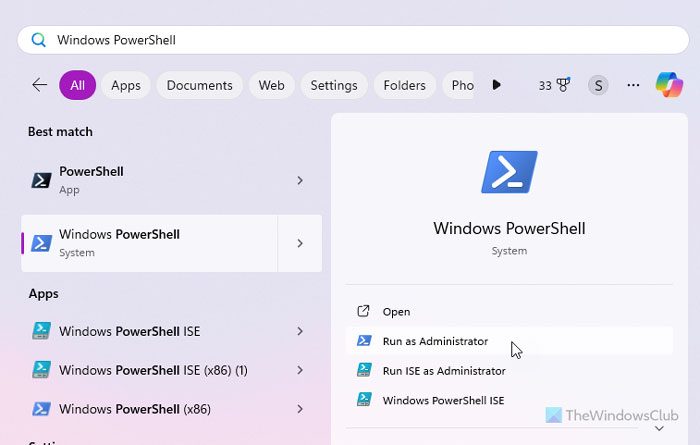Viewport: 700px width, 445px height.
Task: Click the Windows PowerShell title in preview pane
Action: coord(509,229)
